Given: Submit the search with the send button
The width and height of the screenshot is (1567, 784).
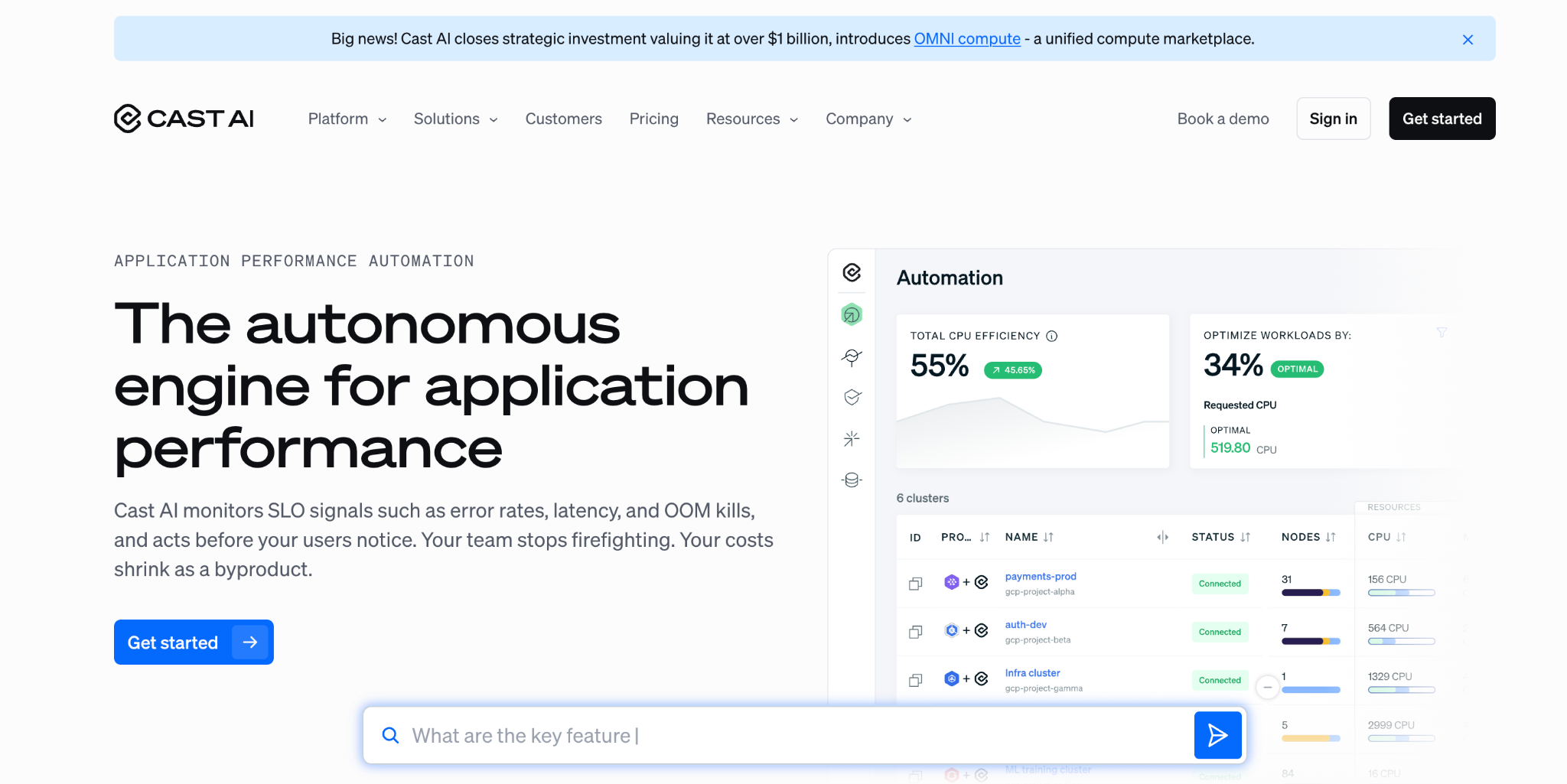Looking at the screenshot, I should 1217,736.
